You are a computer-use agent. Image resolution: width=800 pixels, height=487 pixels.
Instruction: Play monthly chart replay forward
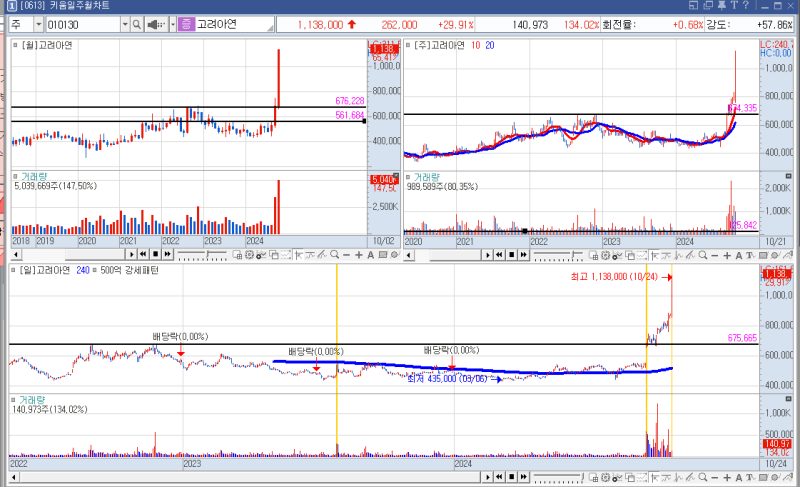(x=131, y=254)
